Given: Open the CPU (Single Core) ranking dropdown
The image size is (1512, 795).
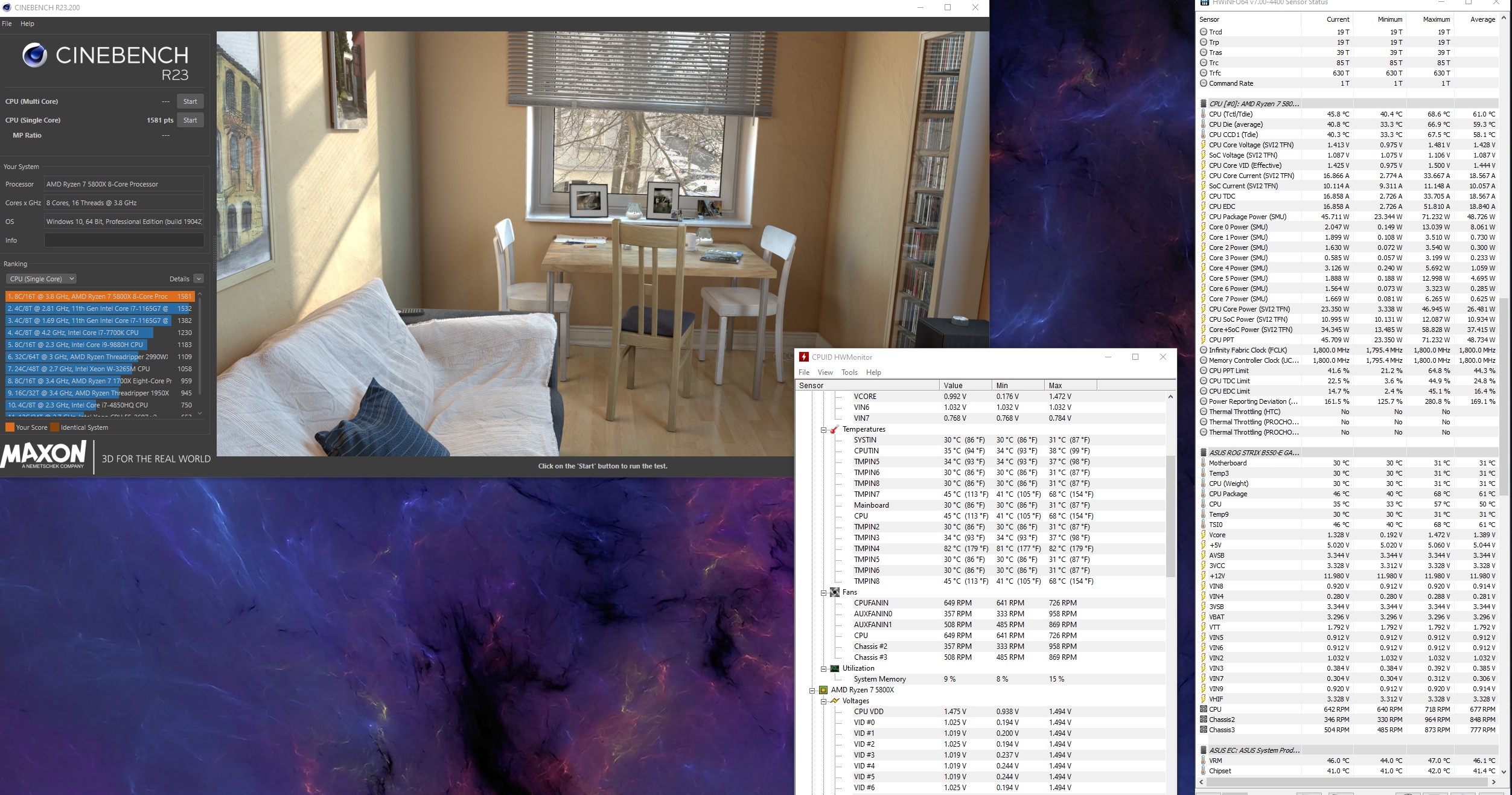Looking at the screenshot, I should tap(41, 279).
